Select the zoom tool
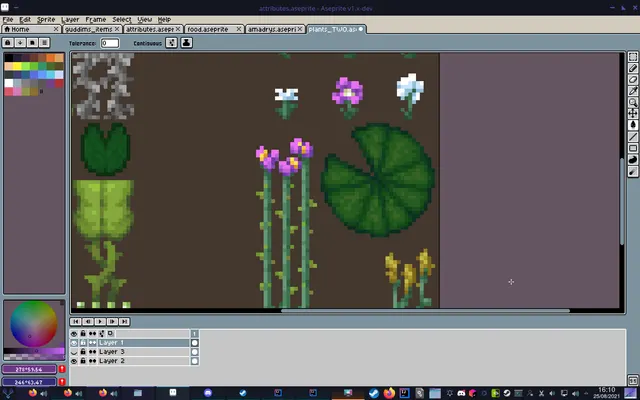The image size is (640, 400). (x=633, y=102)
